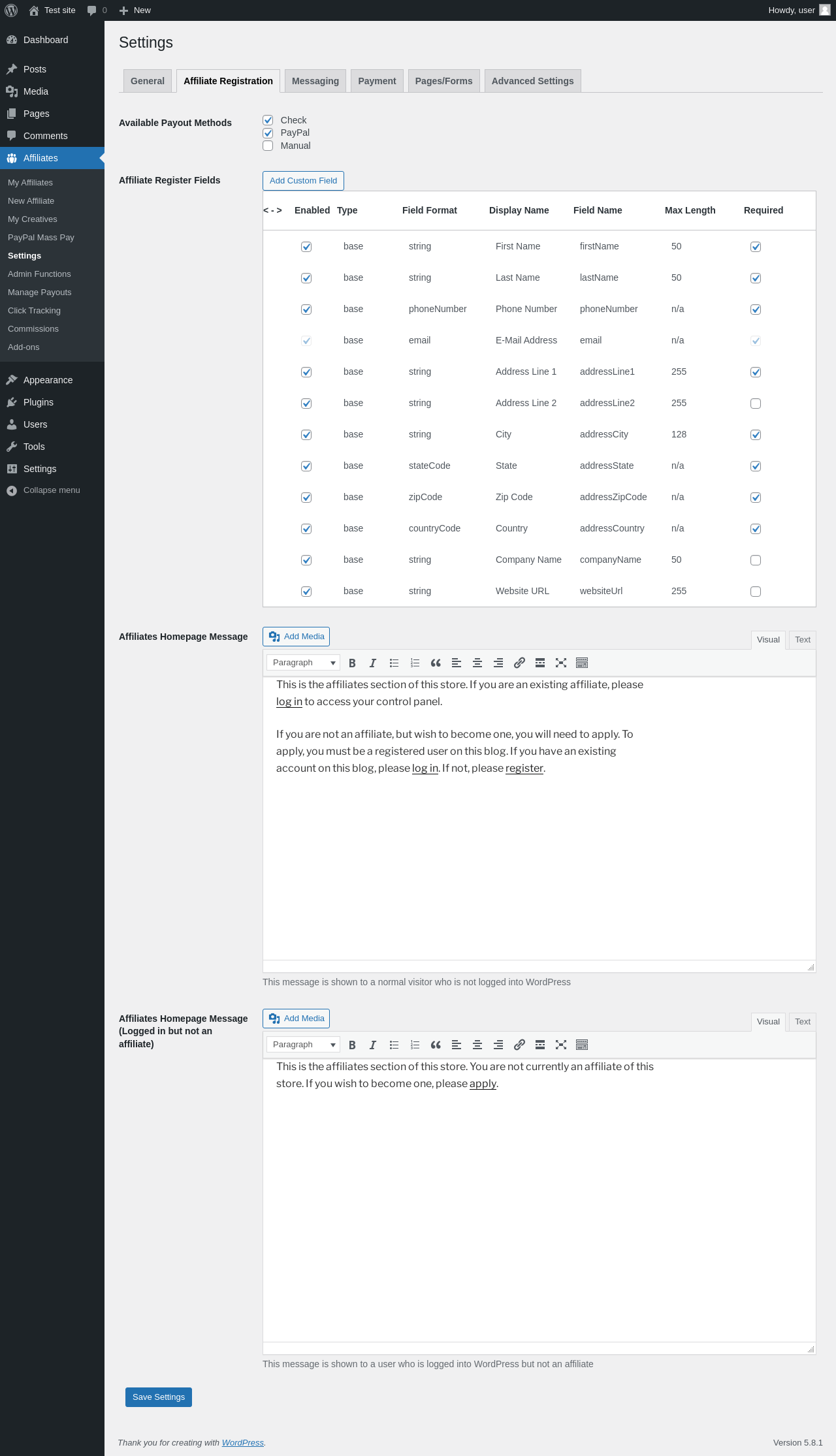Check Required for Address Line 2

[x=756, y=404]
